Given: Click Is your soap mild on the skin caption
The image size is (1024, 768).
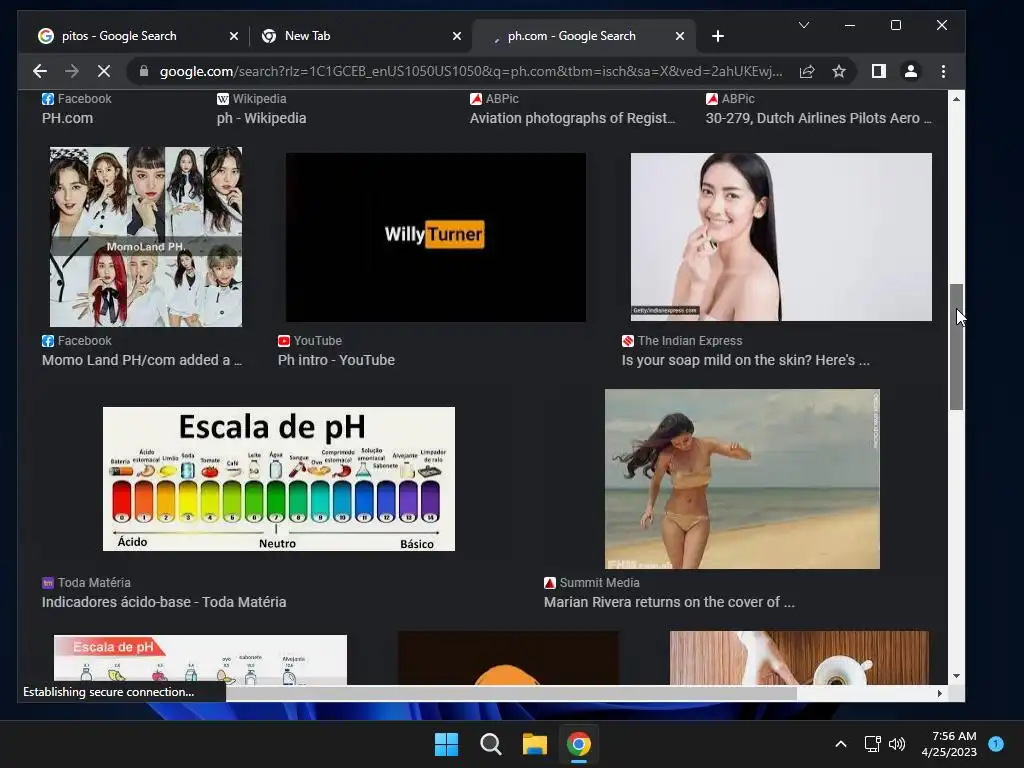Looking at the screenshot, I should pyautogui.click(x=745, y=360).
